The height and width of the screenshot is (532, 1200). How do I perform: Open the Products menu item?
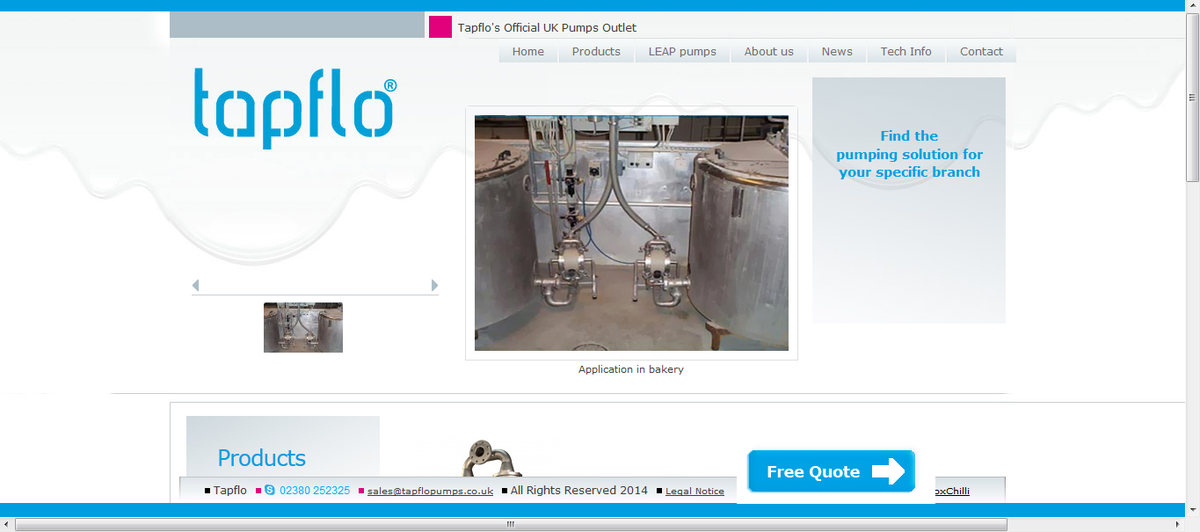click(x=596, y=52)
